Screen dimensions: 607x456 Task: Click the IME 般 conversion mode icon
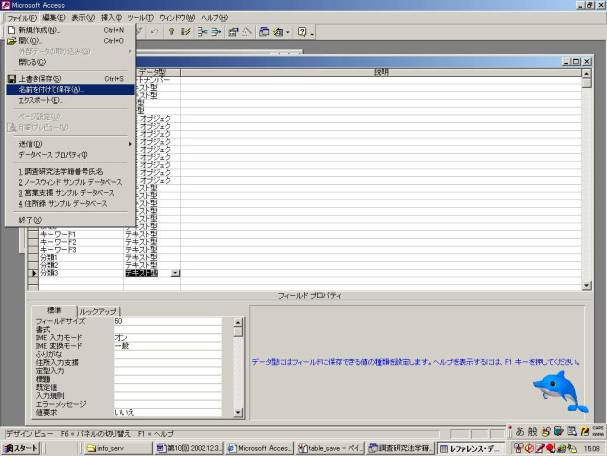[x=533, y=431]
